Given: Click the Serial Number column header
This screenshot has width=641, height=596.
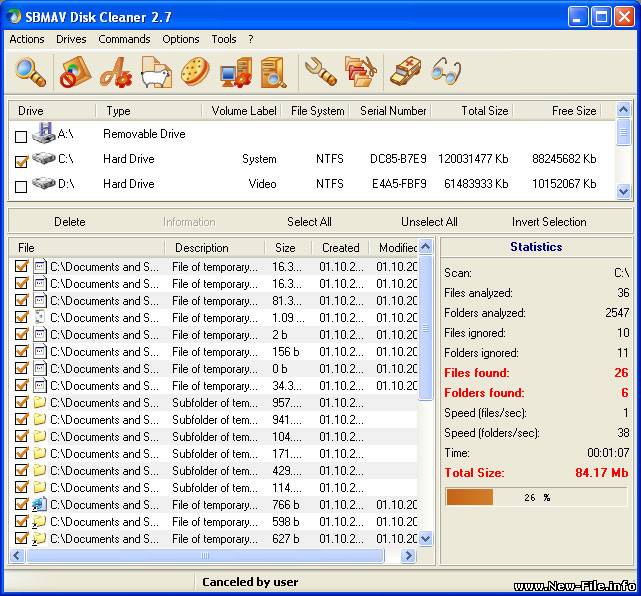Looking at the screenshot, I should (393, 111).
